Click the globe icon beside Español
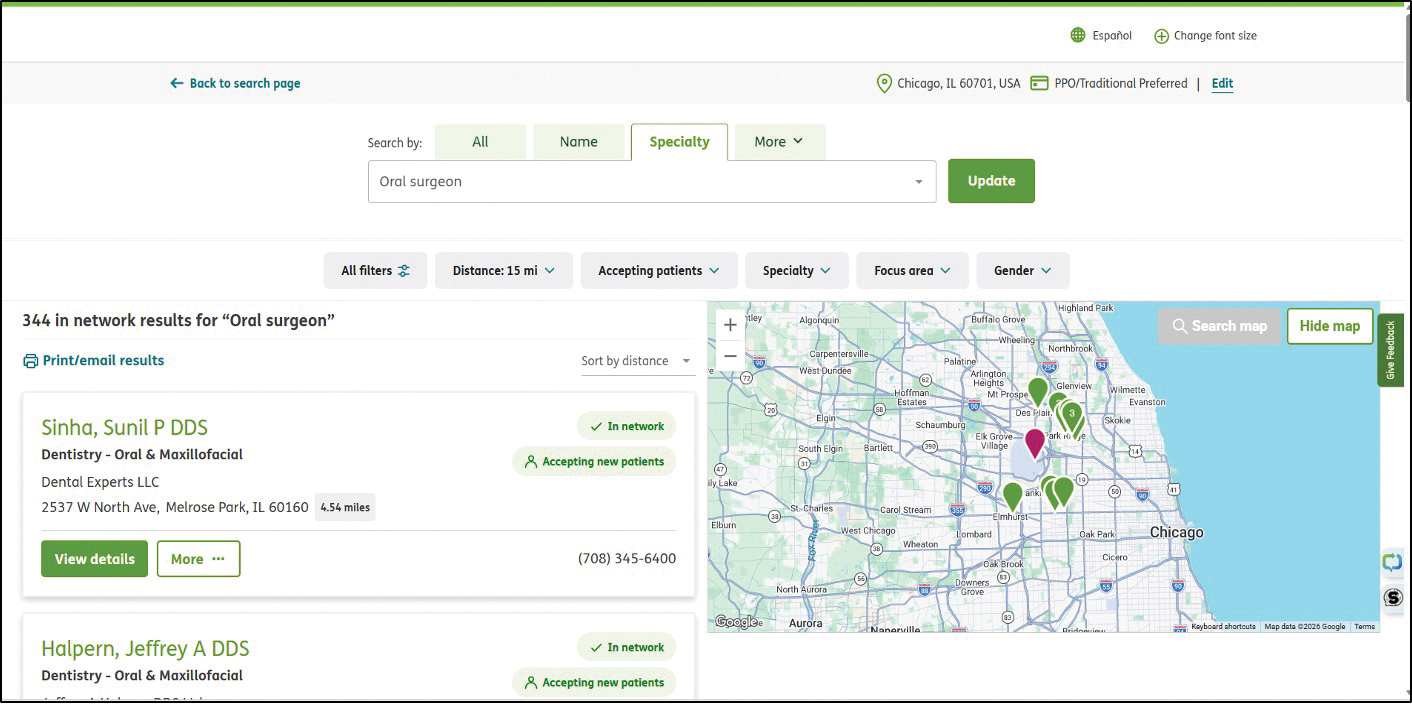This screenshot has width=1412, height=704. (x=1078, y=35)
